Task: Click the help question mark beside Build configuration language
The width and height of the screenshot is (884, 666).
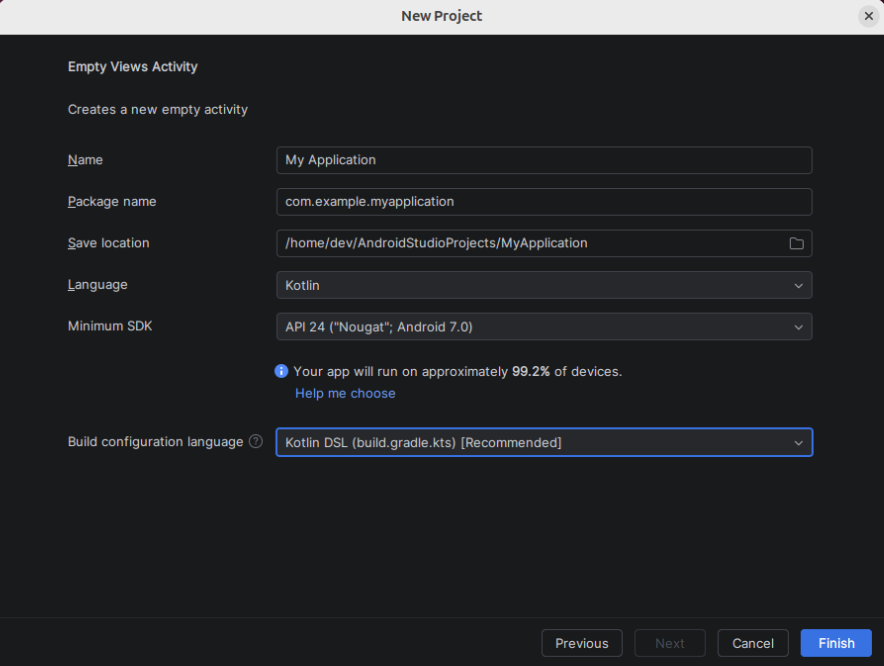Action: click(255, 442)
